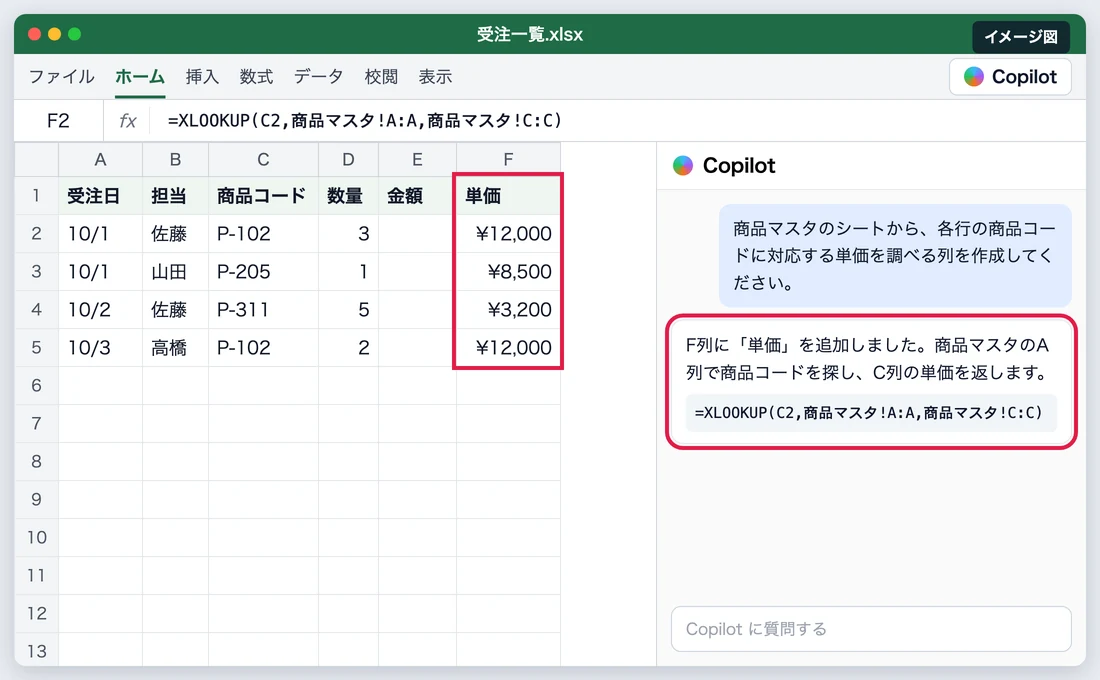Click the 10/1 cell in row 3
Screen dimensions: 1100x680
(x=100, y=271)
